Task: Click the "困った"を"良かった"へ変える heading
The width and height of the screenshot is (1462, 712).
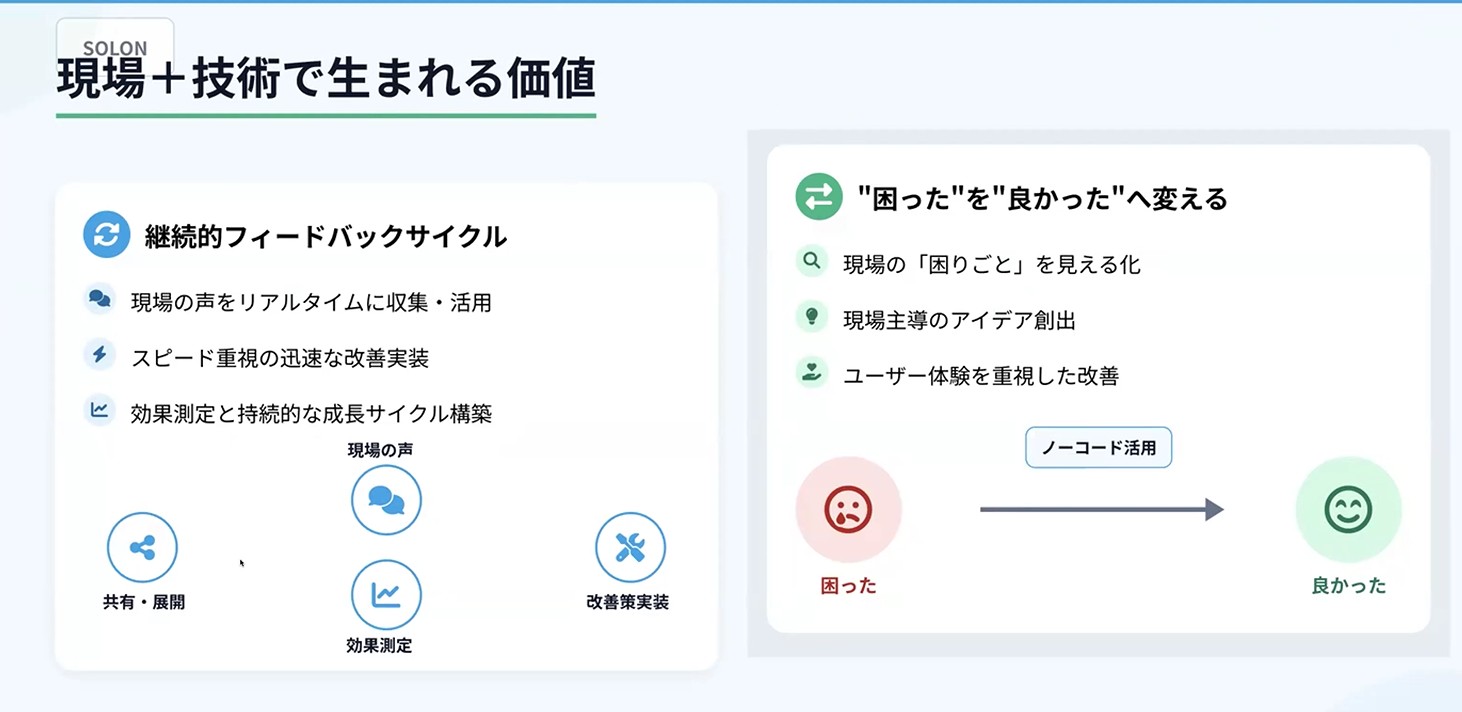Action: (1042, 198)
